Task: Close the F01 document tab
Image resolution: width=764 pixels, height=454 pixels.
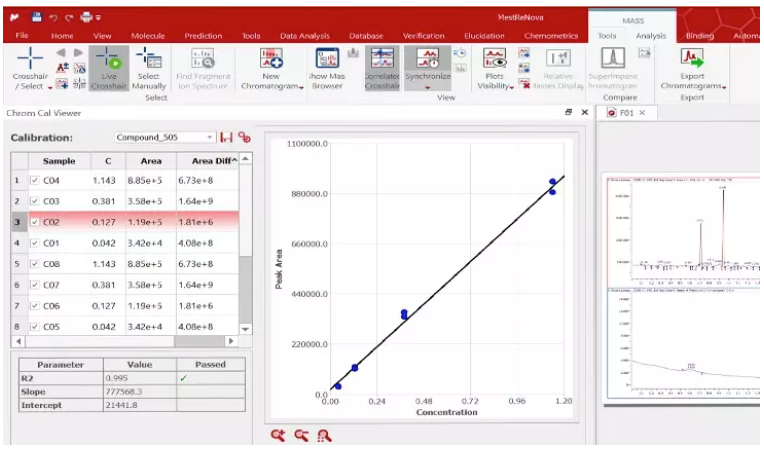Action: pyautogui.click(x=642, y=113)
